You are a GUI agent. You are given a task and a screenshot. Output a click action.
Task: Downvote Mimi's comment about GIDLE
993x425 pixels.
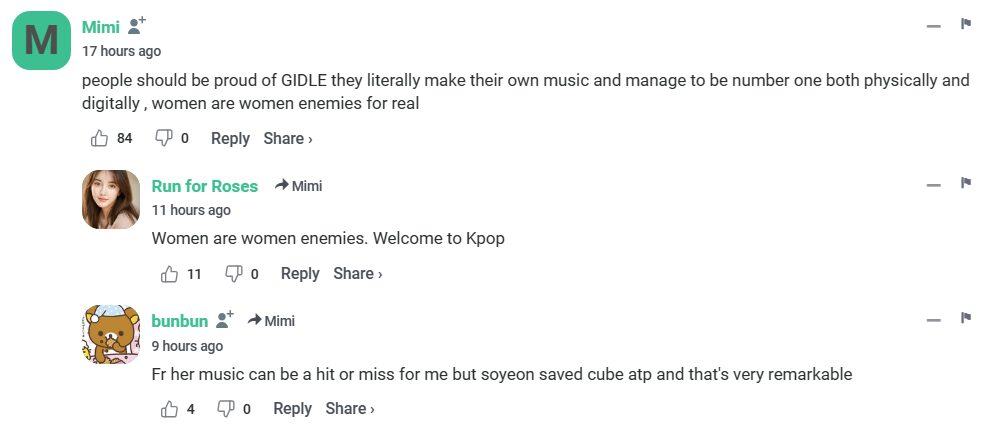(164, 138)
